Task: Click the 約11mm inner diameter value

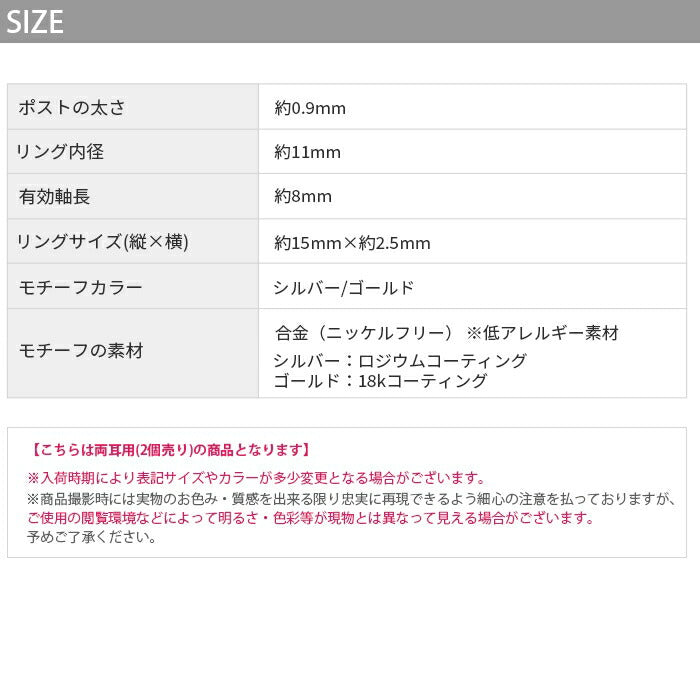Action: coord(308,152)
